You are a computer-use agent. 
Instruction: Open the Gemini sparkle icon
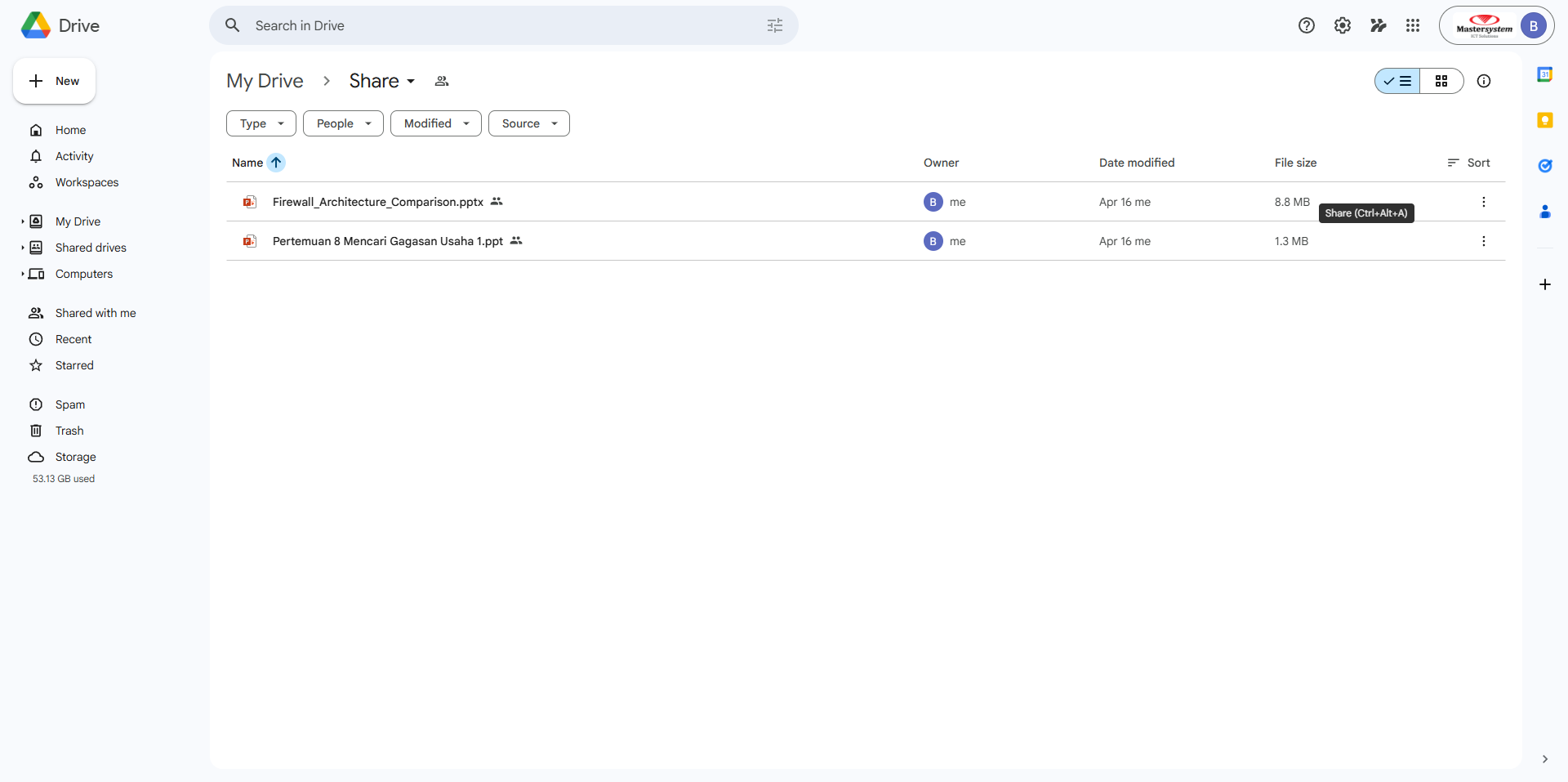click(x=1379, y=25)
